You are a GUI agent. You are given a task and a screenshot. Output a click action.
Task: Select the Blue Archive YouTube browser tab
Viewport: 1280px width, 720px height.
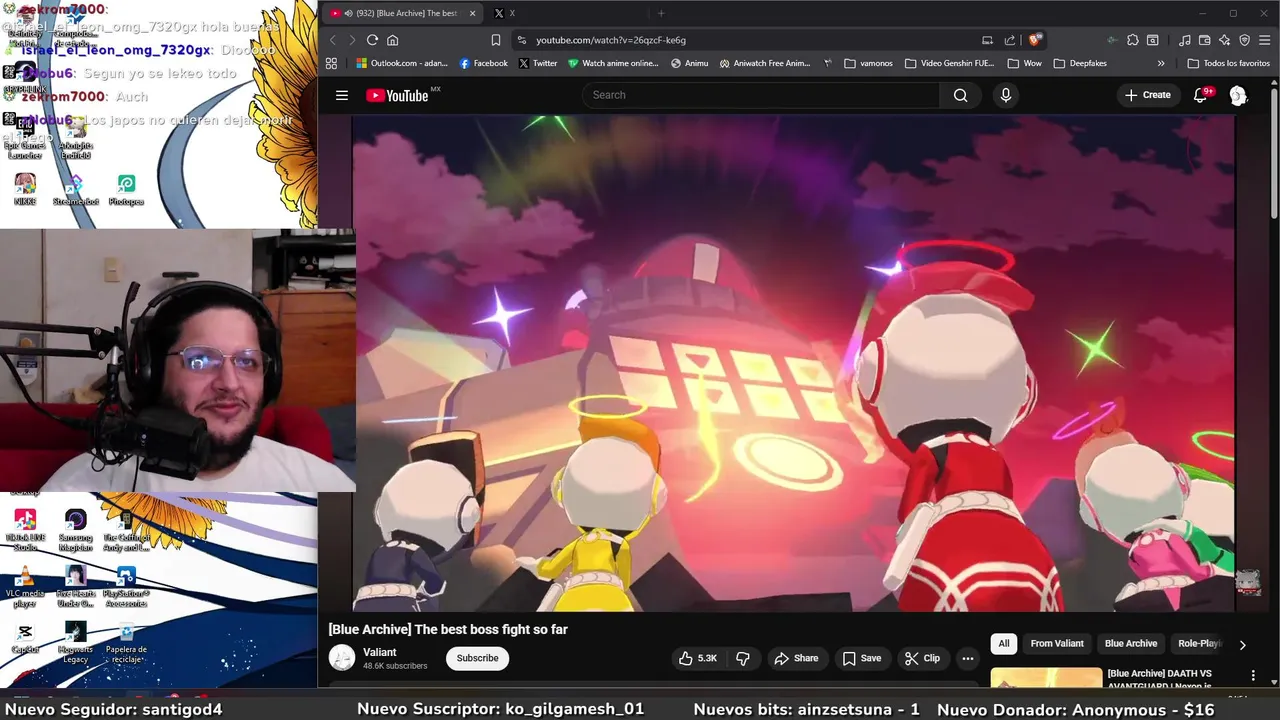[x=403, y=13]
